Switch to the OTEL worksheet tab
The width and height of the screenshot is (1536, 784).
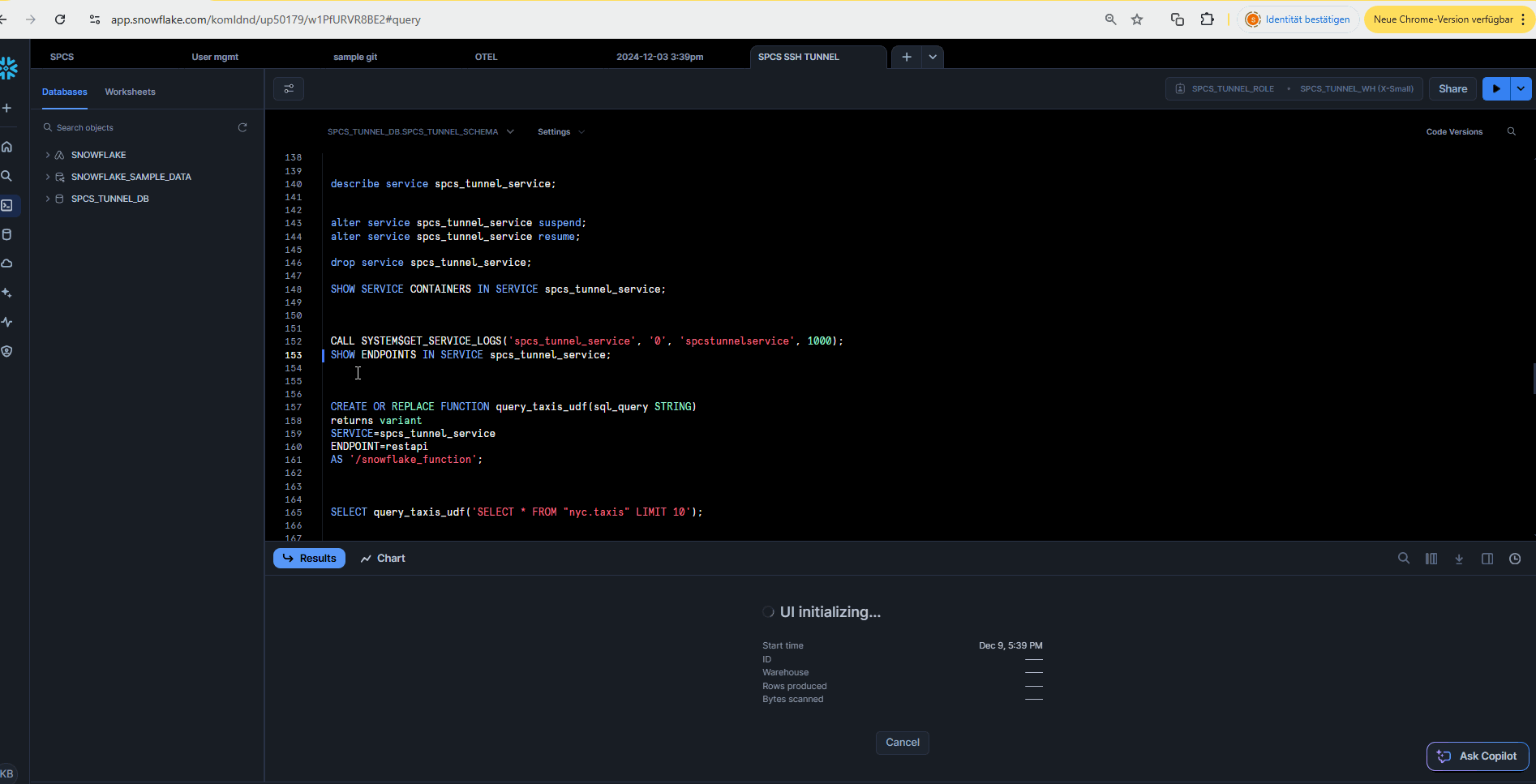486,56
